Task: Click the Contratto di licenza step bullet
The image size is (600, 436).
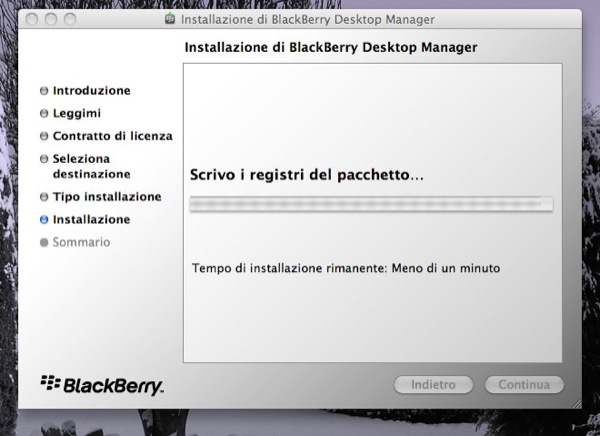Action: tap(44, 136)
